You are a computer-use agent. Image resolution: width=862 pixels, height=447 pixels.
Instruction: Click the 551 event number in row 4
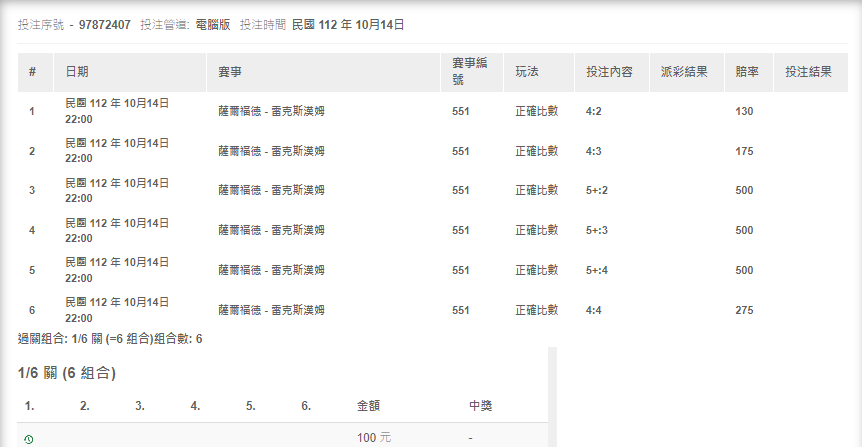(461, 230)
